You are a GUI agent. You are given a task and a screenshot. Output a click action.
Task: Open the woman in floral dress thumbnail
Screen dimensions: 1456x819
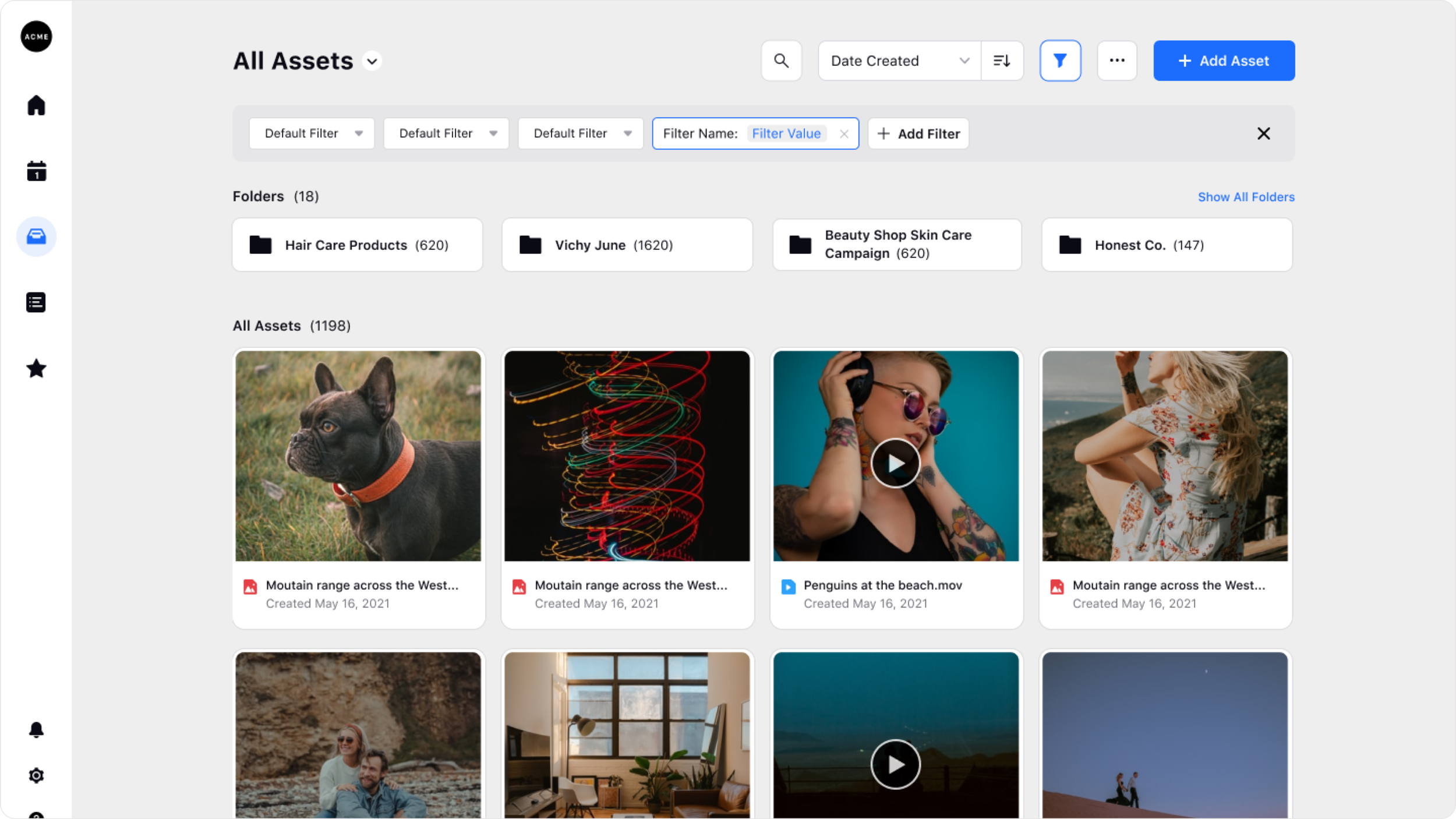point(1165,456)
